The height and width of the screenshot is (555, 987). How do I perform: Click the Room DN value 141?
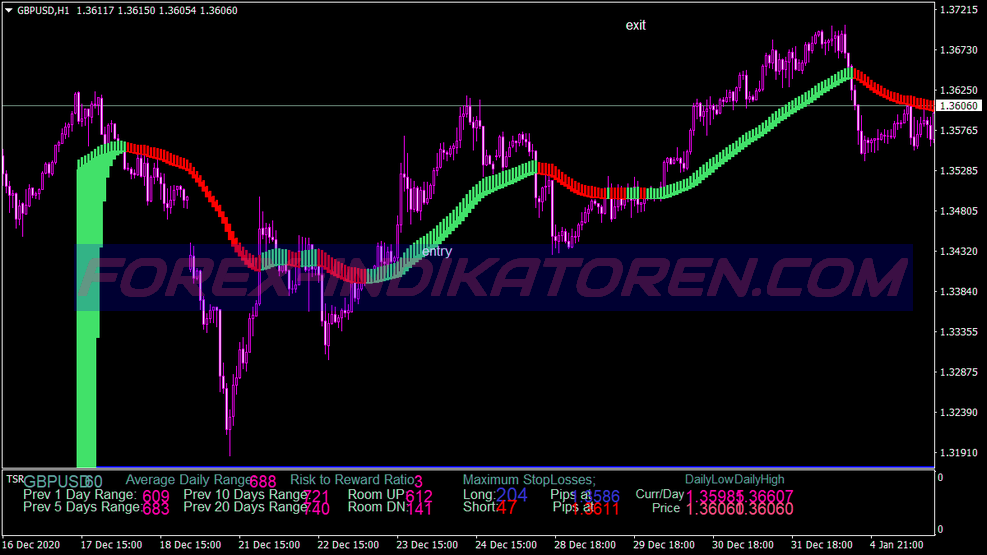(x=419, y=509)
